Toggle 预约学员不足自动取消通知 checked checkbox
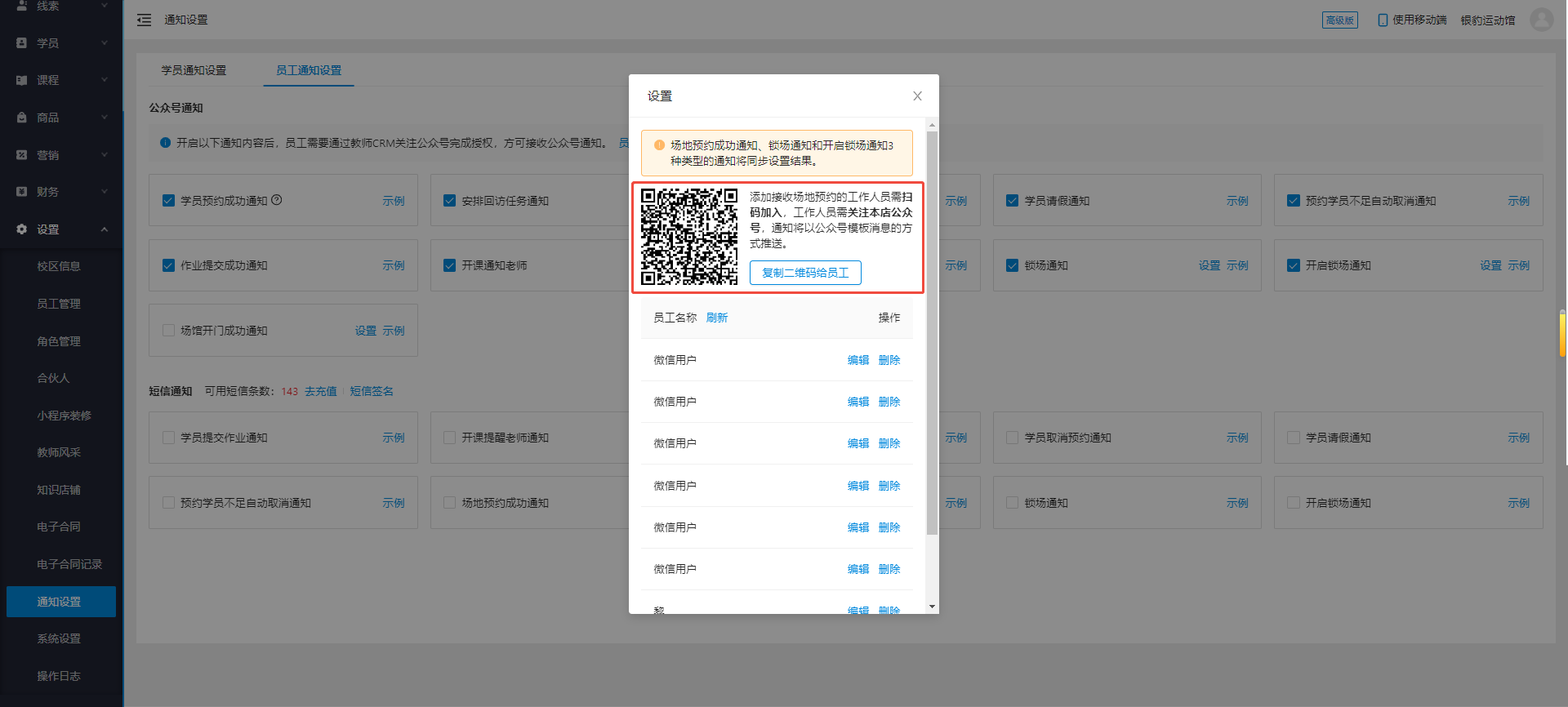1568x707 pixels. pos(1294,201)
